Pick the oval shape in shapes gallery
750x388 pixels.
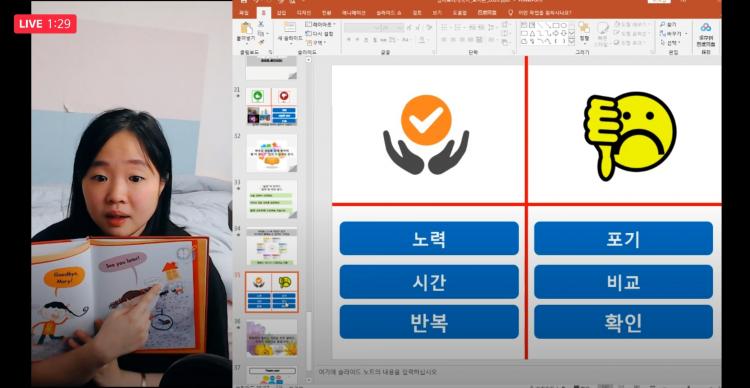coord(564,25)
